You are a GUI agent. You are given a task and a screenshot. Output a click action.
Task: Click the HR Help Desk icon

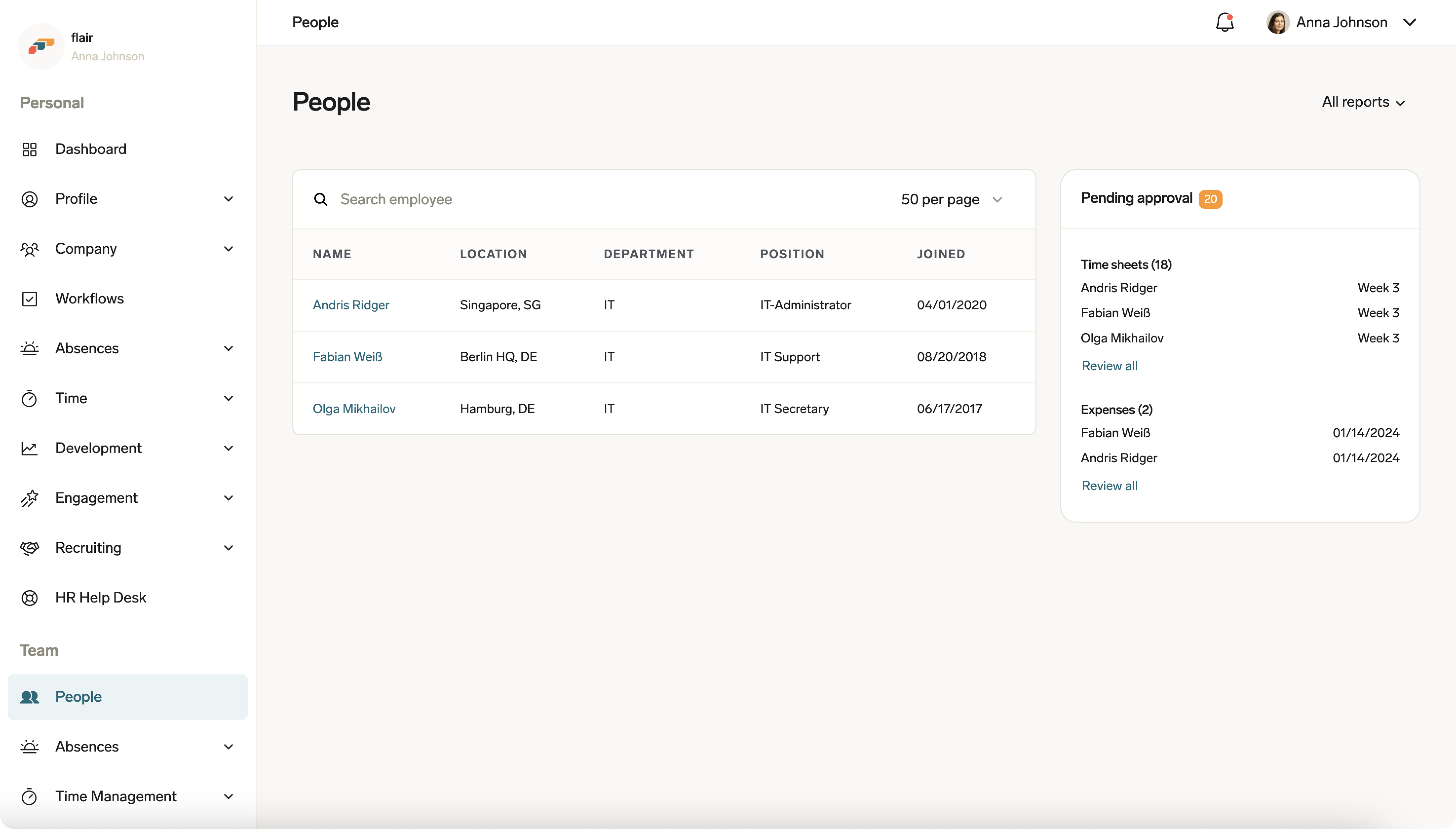(x=30, y=598)
